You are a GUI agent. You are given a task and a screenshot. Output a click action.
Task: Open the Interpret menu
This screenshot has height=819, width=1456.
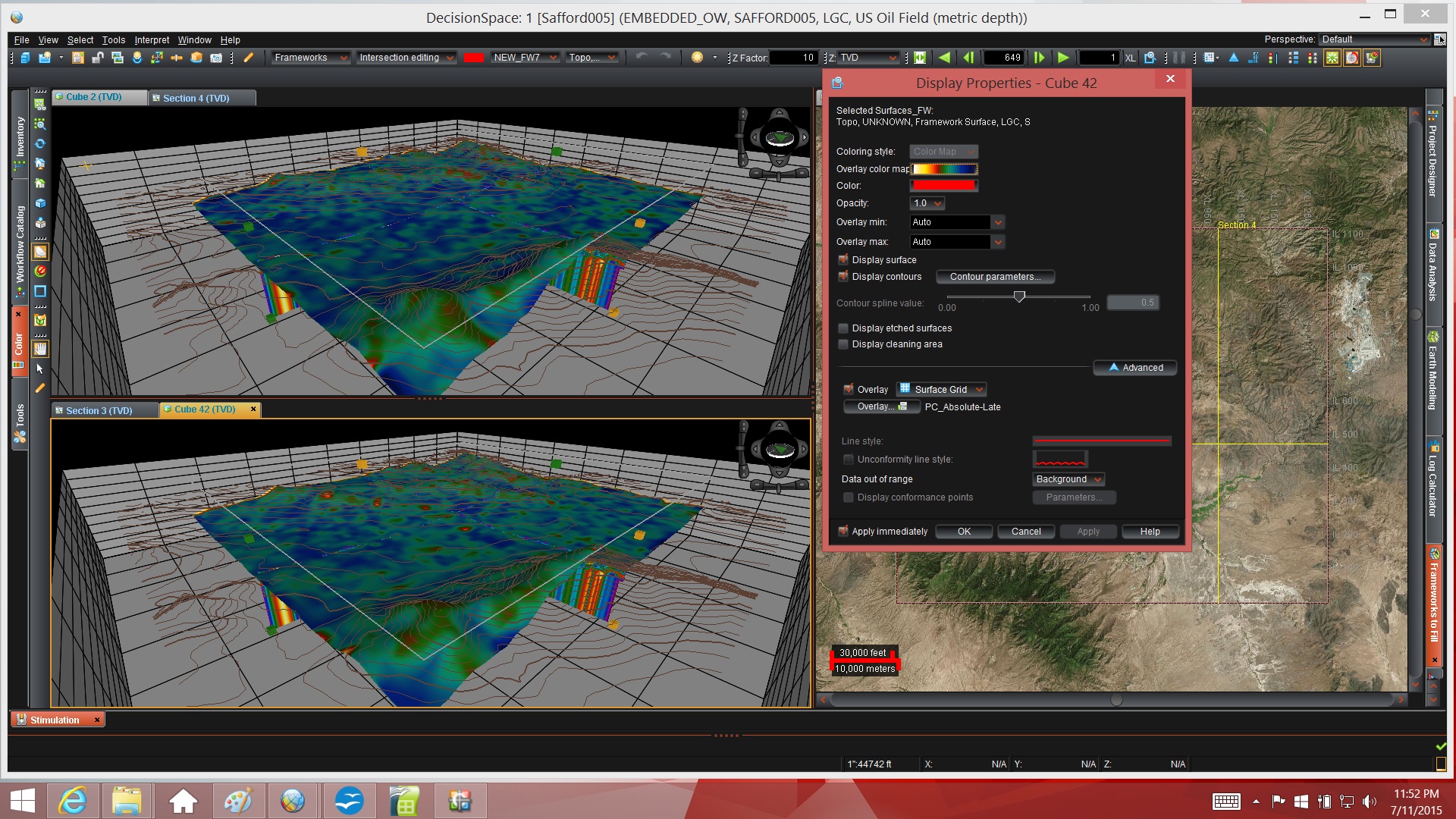152,40
